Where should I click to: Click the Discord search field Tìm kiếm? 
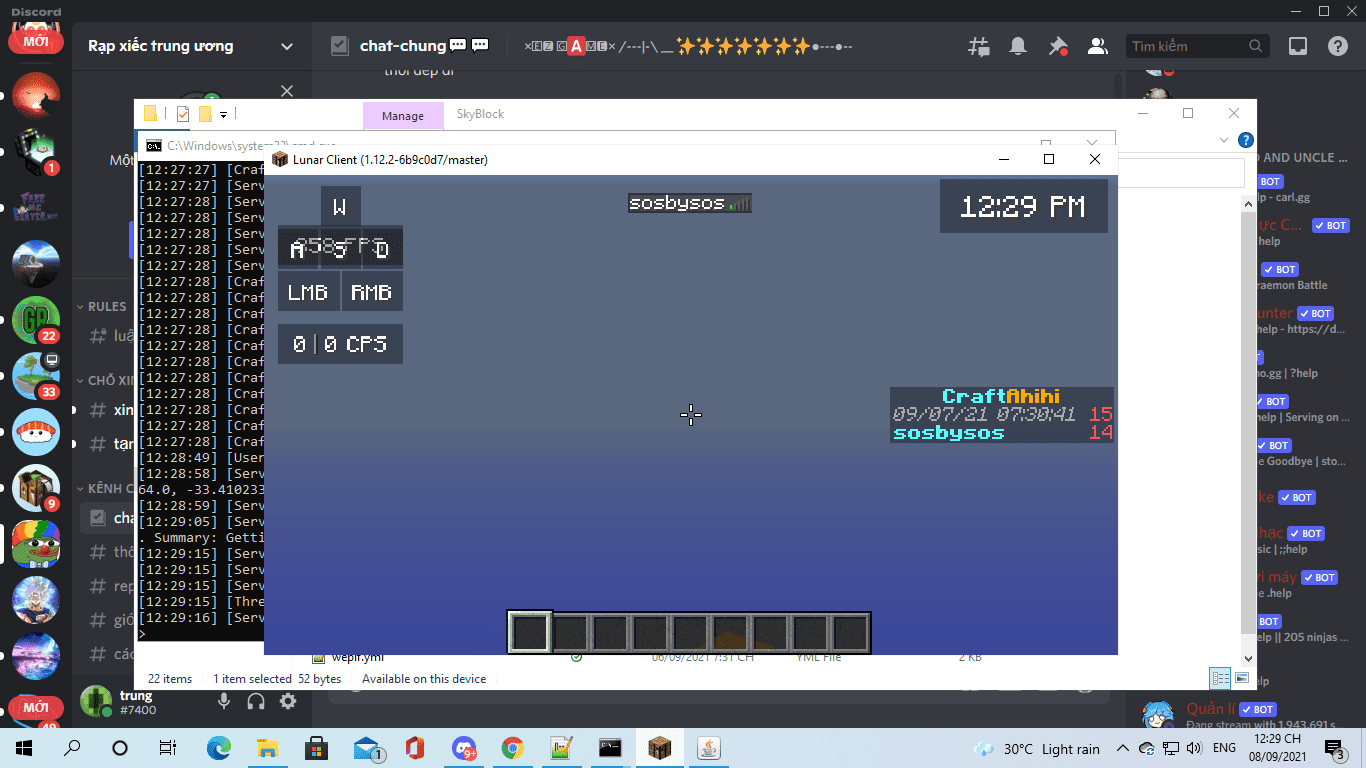[x=1198, y=46]
